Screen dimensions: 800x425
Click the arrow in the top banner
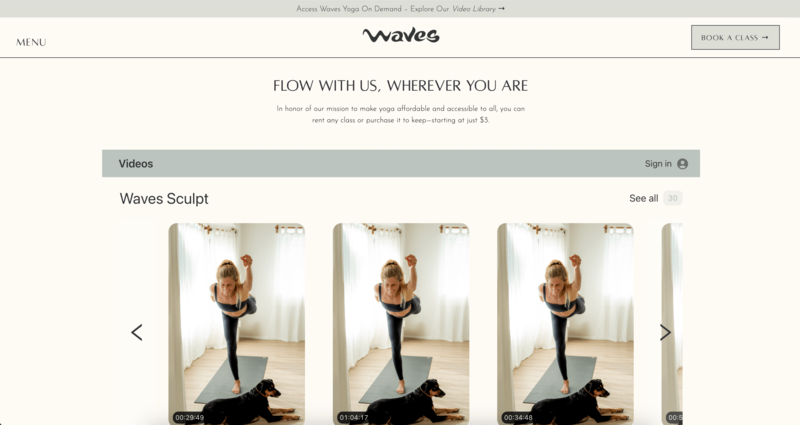pyautogui.click(x=502, y=9)
